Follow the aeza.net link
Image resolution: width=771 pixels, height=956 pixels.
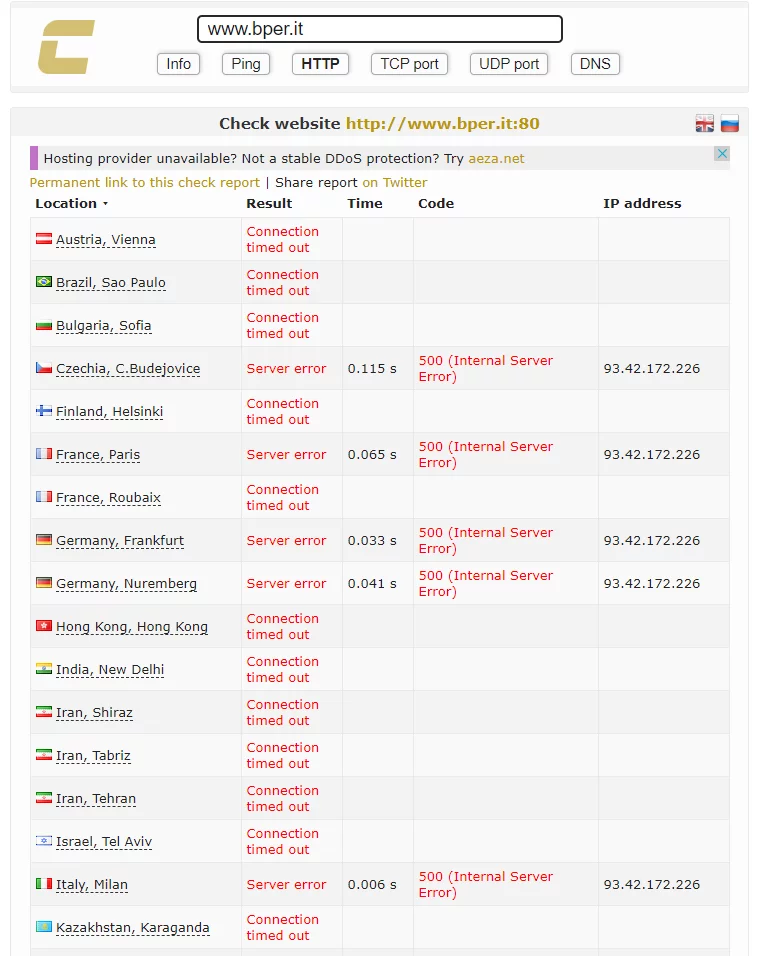496,158
